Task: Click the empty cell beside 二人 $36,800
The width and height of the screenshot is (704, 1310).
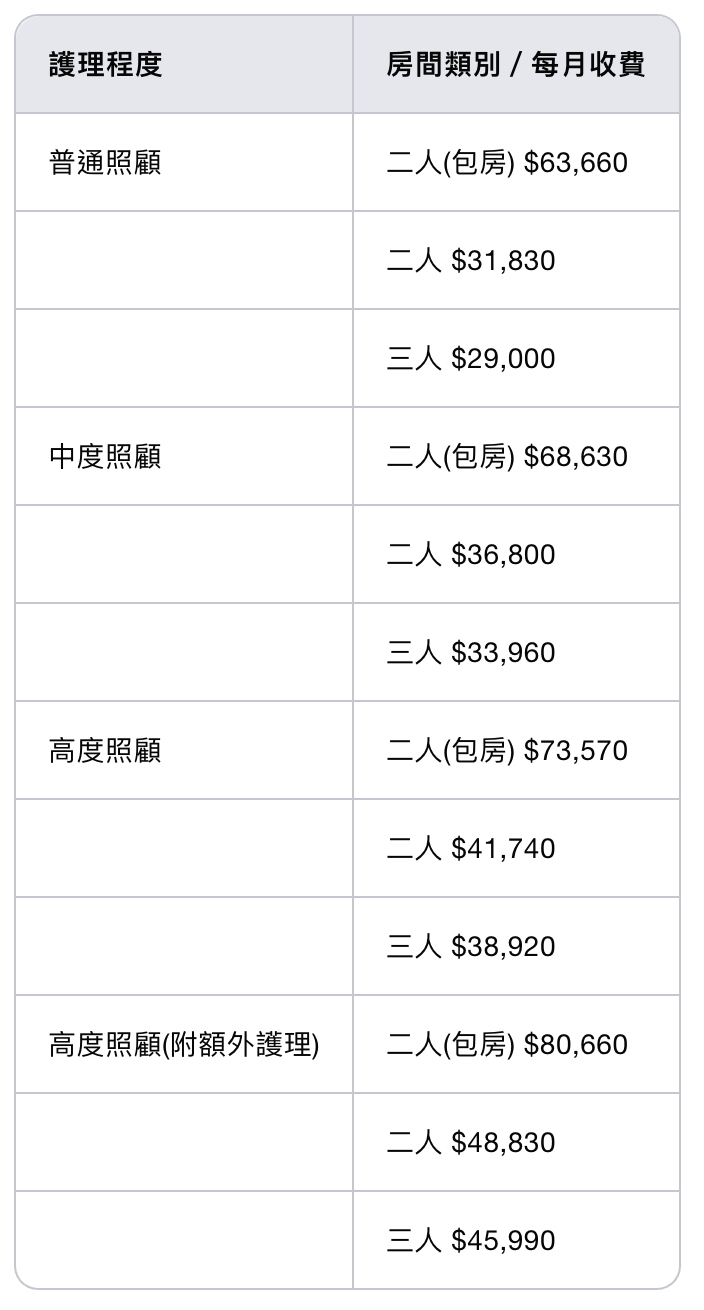Action: [184, 555]
